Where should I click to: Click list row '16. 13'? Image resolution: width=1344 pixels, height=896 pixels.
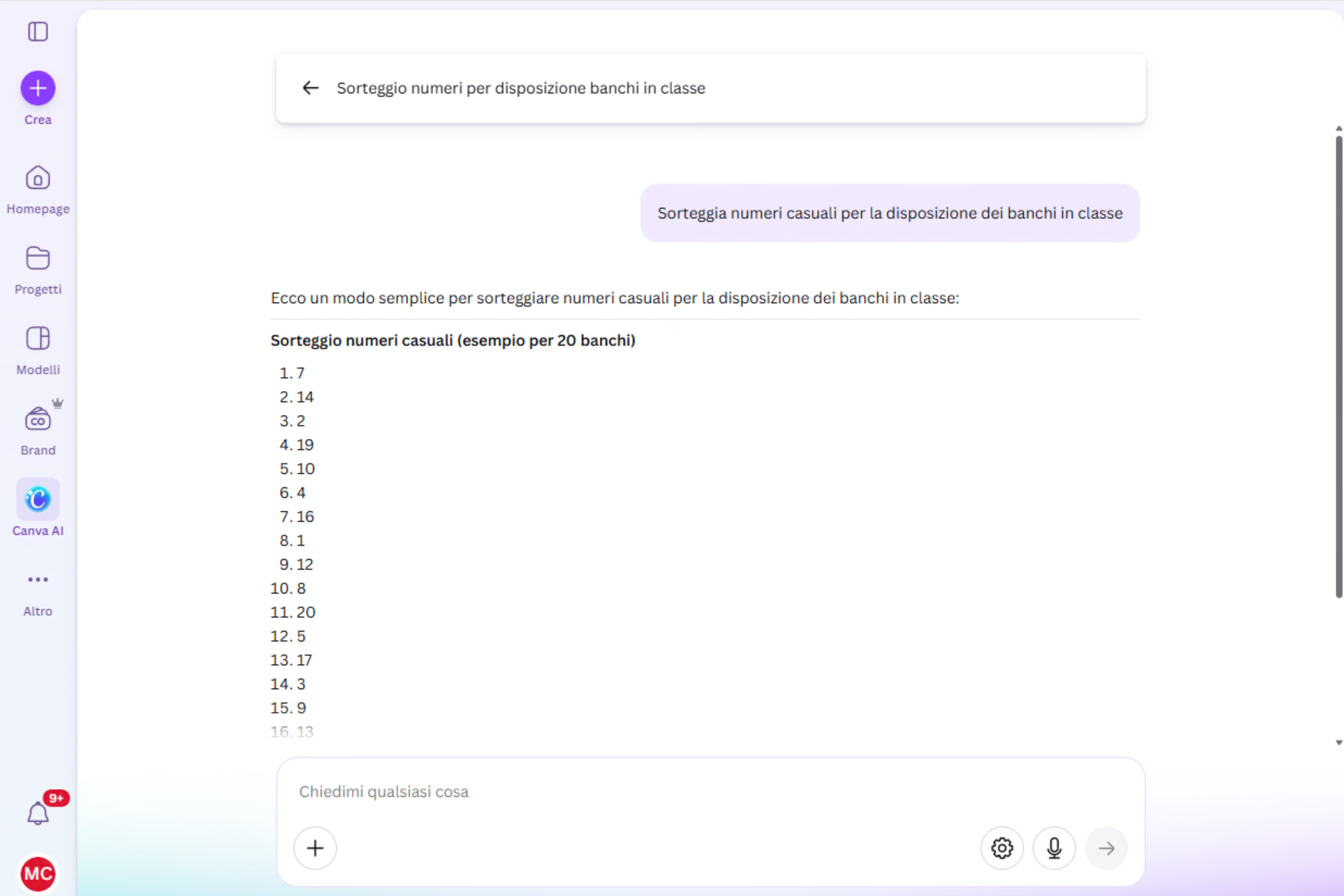point(292,732)
